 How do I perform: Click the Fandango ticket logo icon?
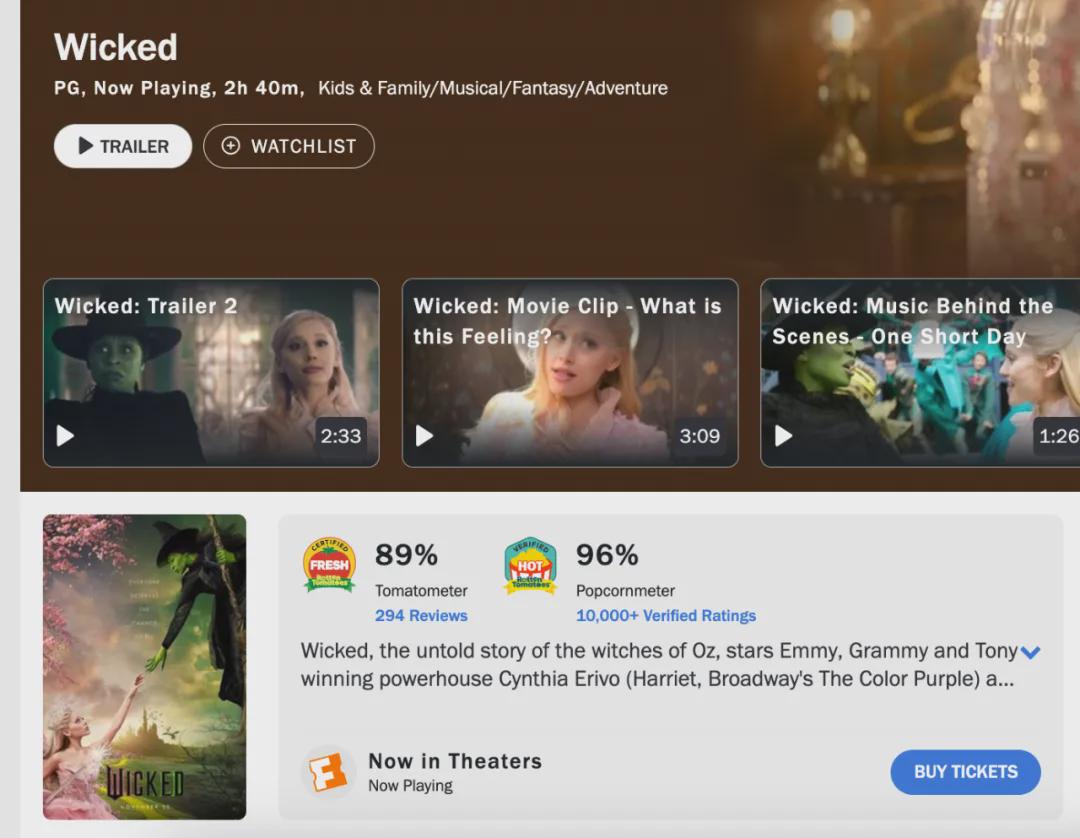point(328,771)
